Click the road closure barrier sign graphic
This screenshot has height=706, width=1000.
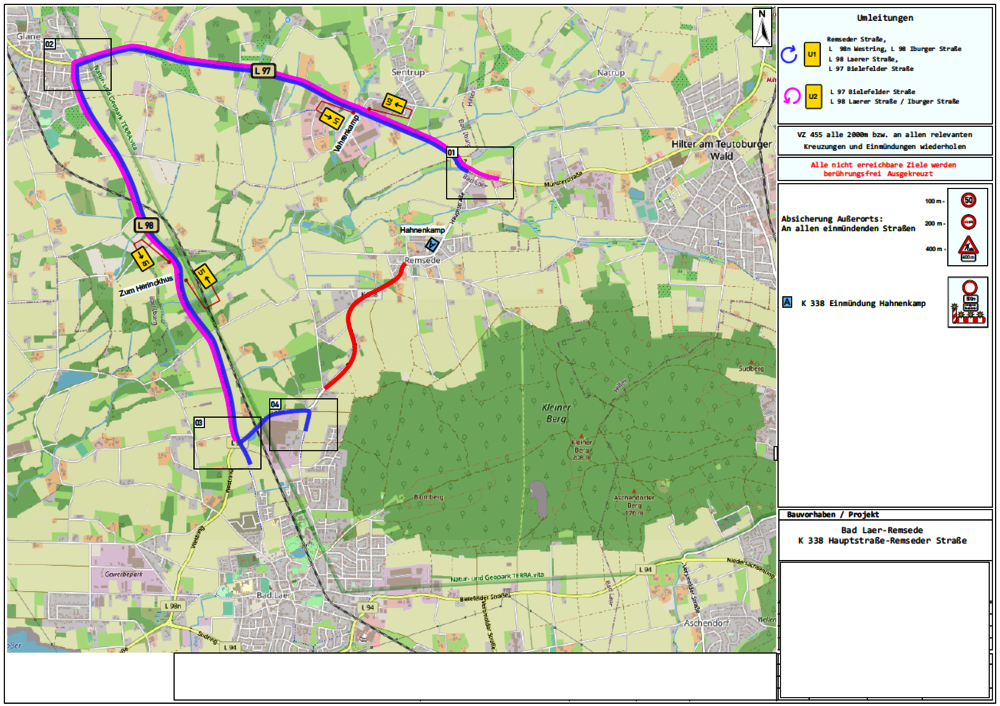[x=967, y=303]
